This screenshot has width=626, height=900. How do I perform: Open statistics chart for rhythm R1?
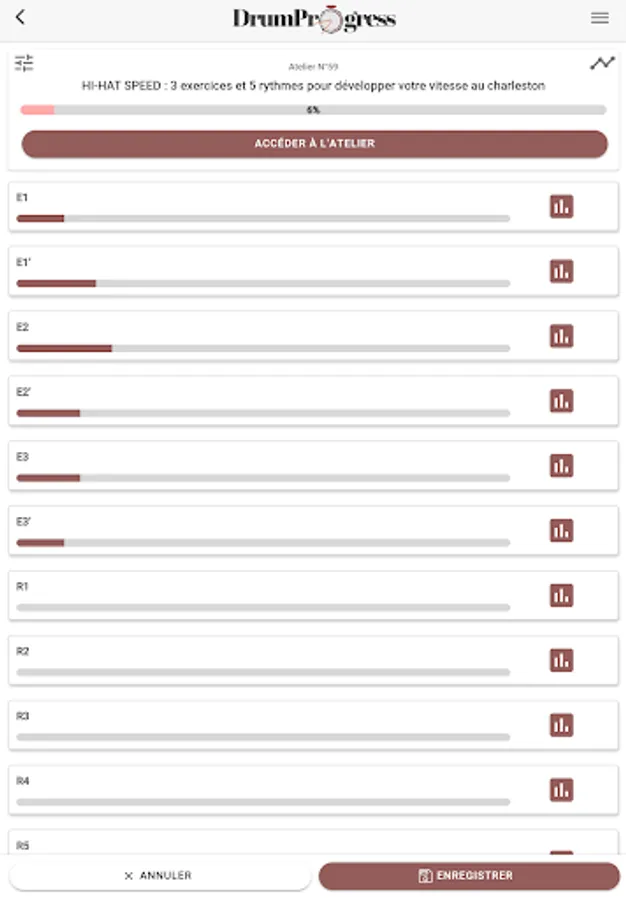(561, 596)
